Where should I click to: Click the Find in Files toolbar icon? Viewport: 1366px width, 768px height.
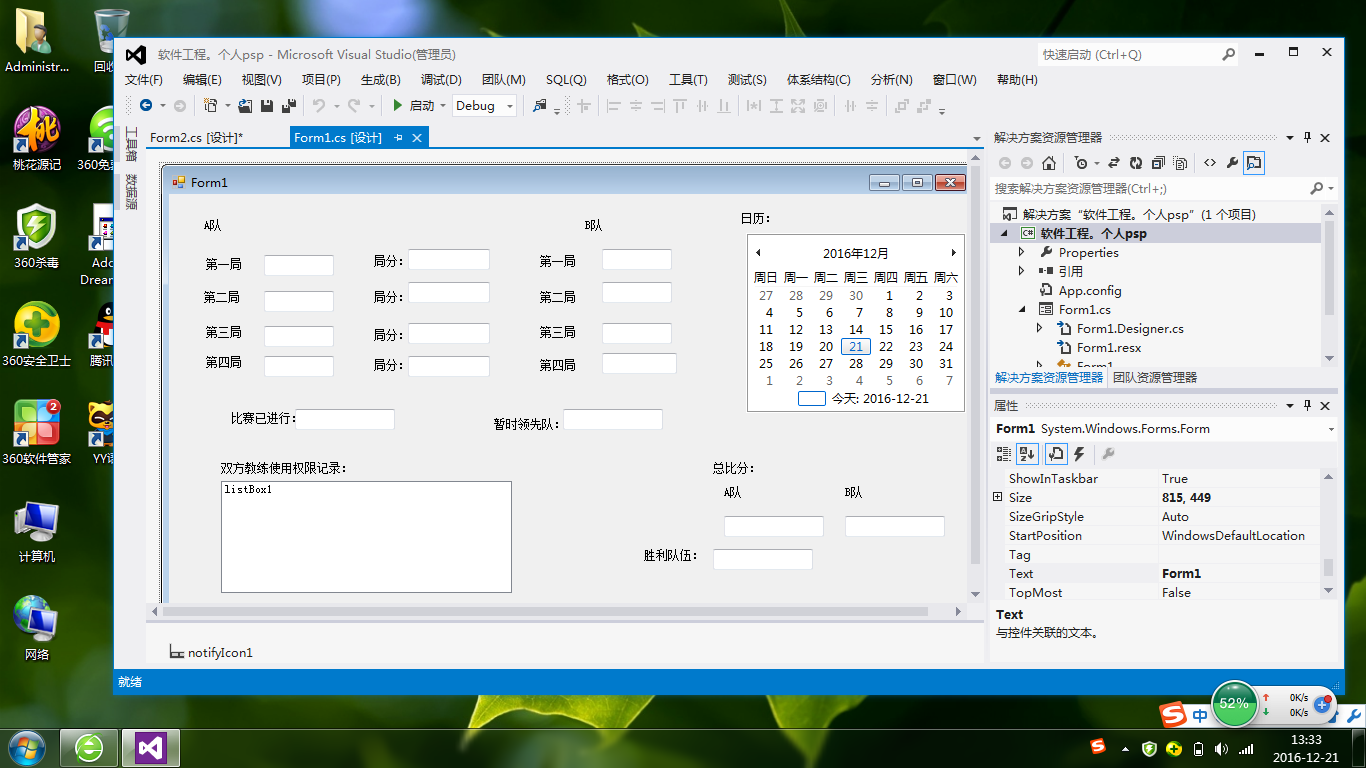[x=540, y=106]
